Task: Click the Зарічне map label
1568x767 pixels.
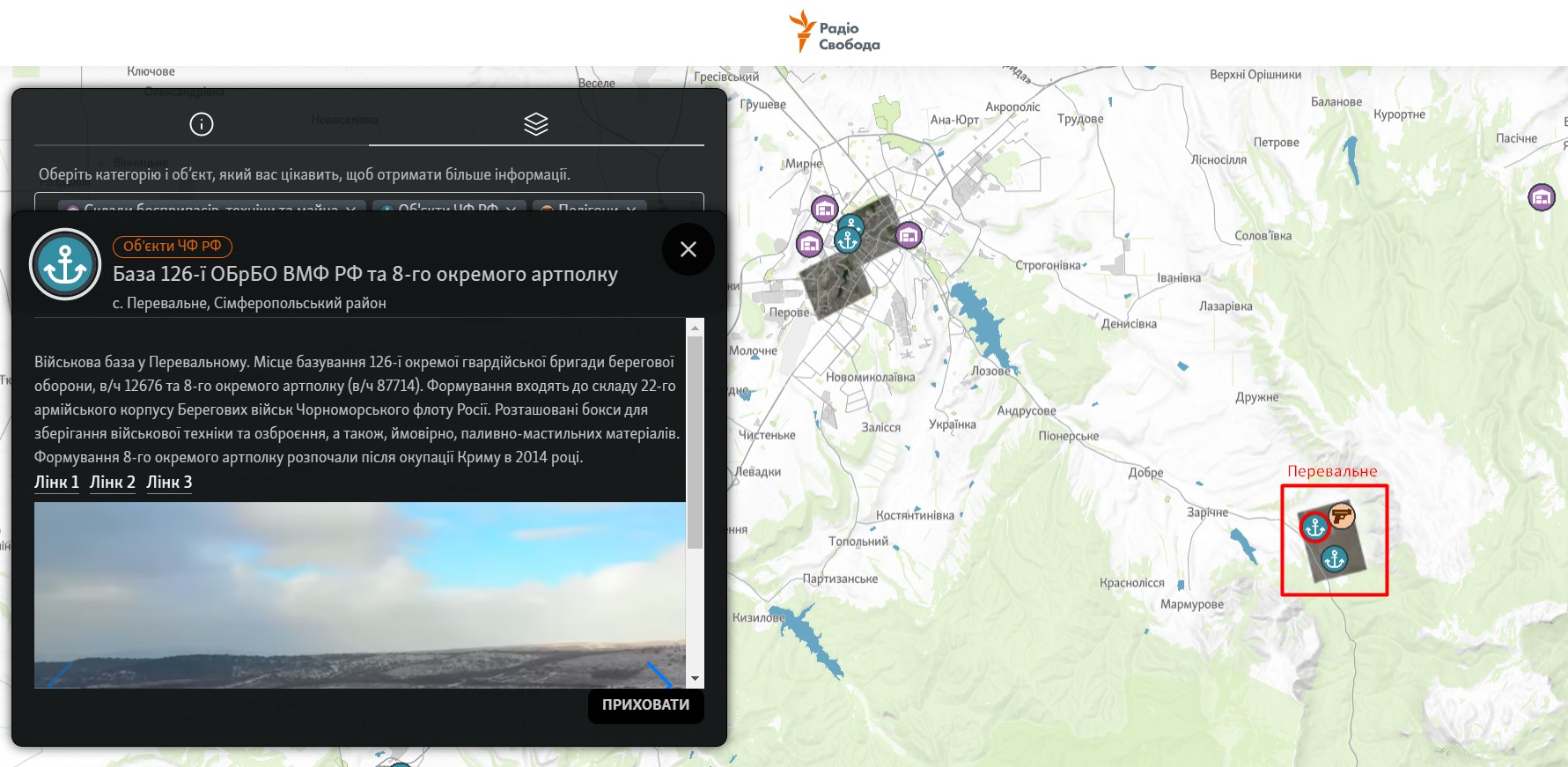Action: (1207, 513)
